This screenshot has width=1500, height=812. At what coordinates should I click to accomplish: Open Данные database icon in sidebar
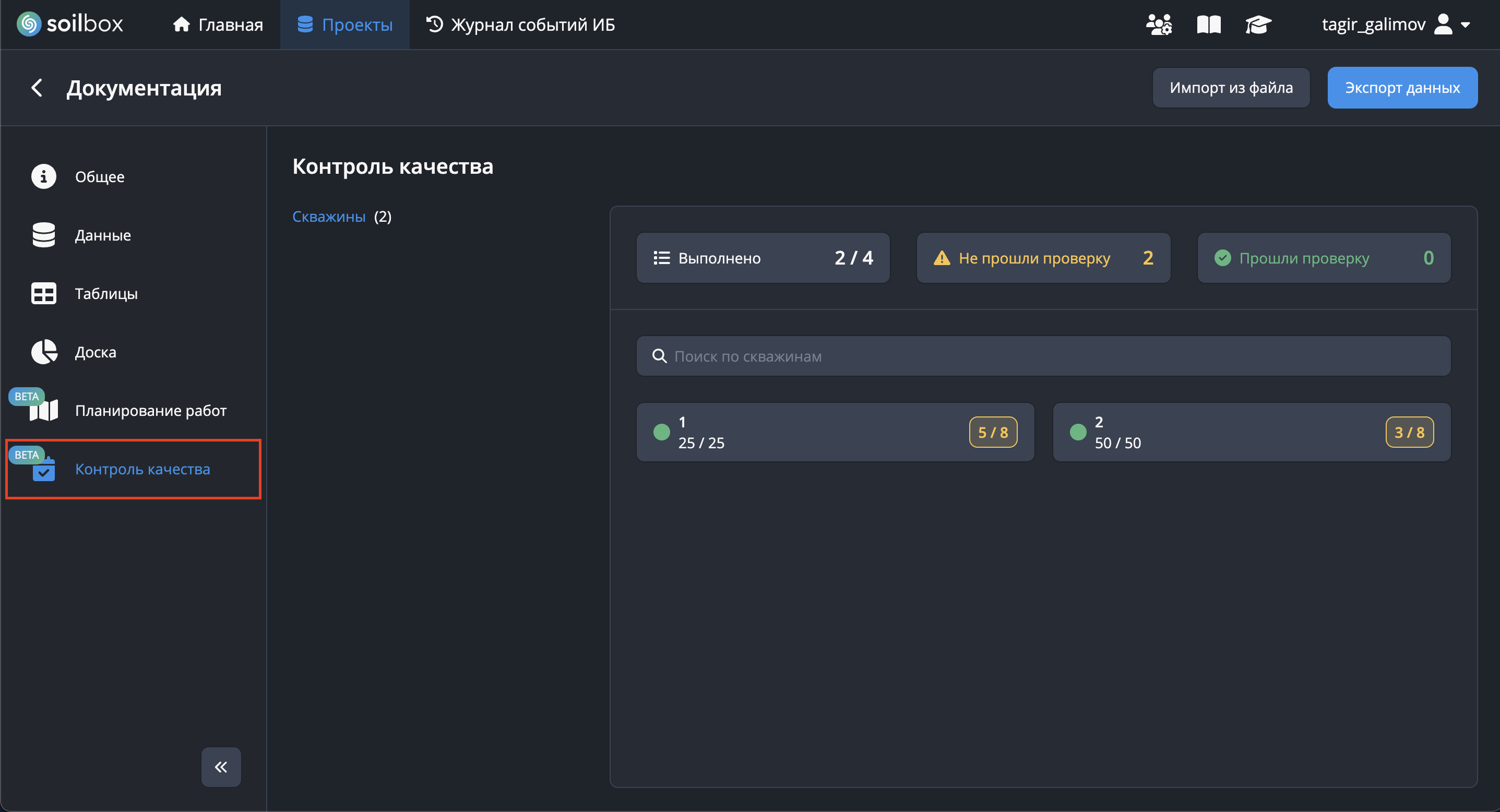(44, 235)
